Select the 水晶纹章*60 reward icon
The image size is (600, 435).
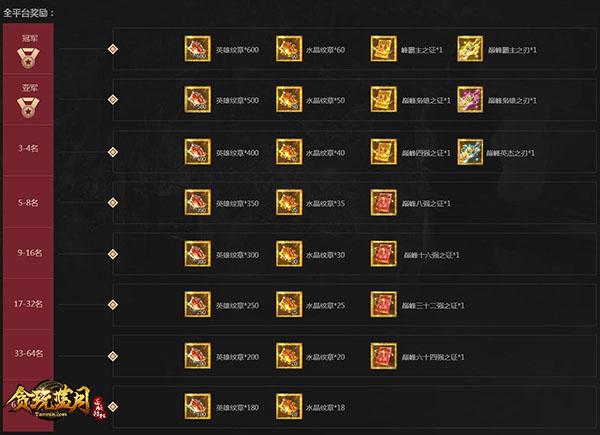point(289,49)
